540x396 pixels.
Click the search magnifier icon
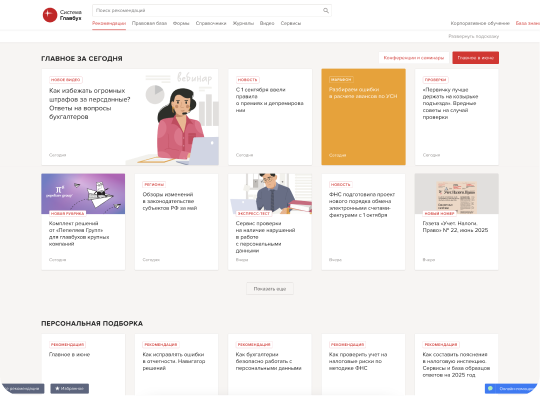point(325,11)
